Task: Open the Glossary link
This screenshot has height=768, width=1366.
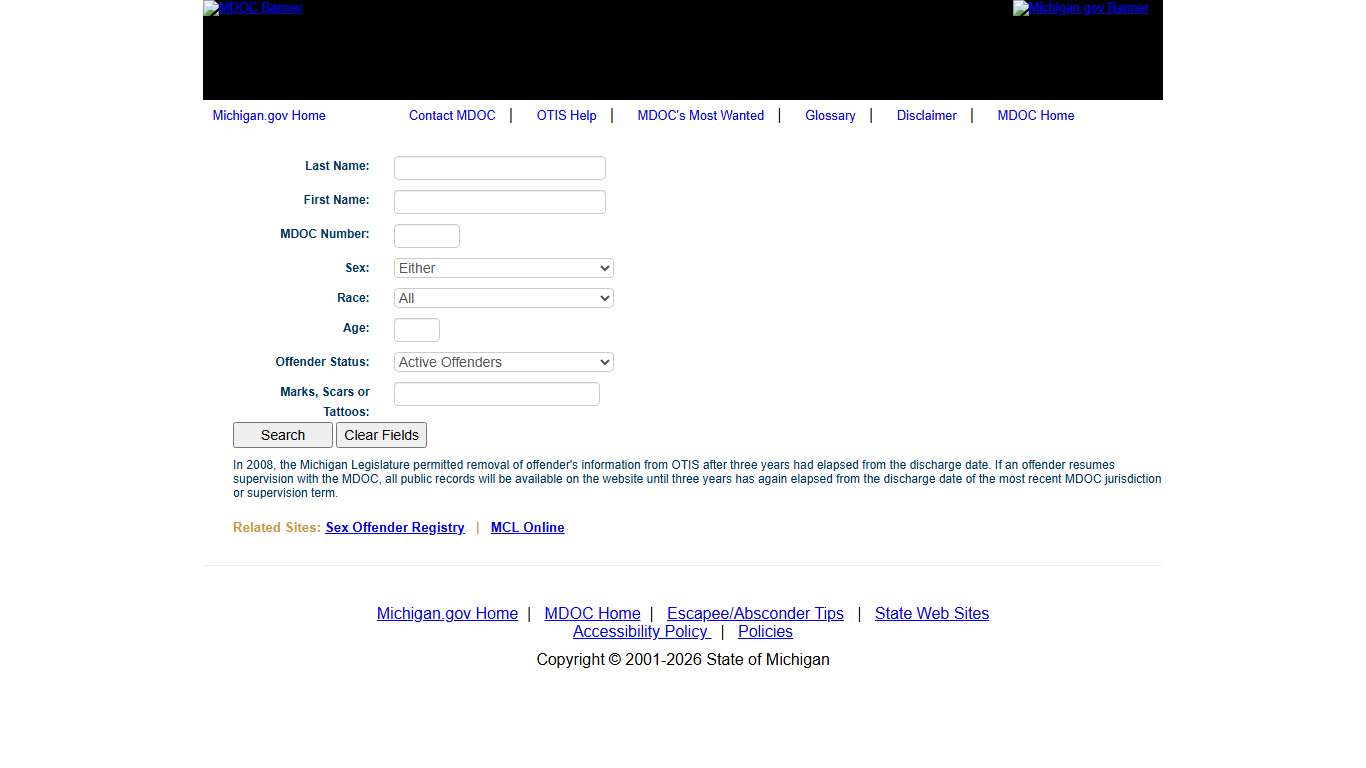Action: [830, 115]
